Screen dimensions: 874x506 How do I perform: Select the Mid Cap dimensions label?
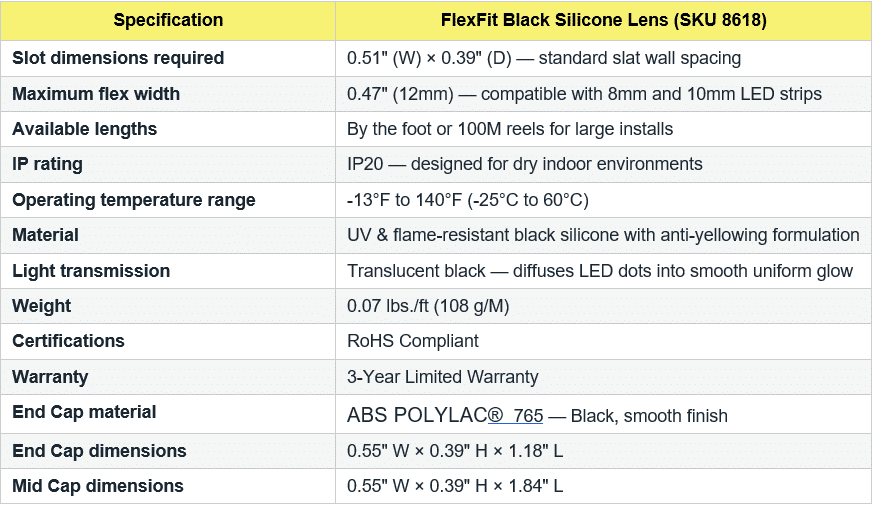(98, 486)
